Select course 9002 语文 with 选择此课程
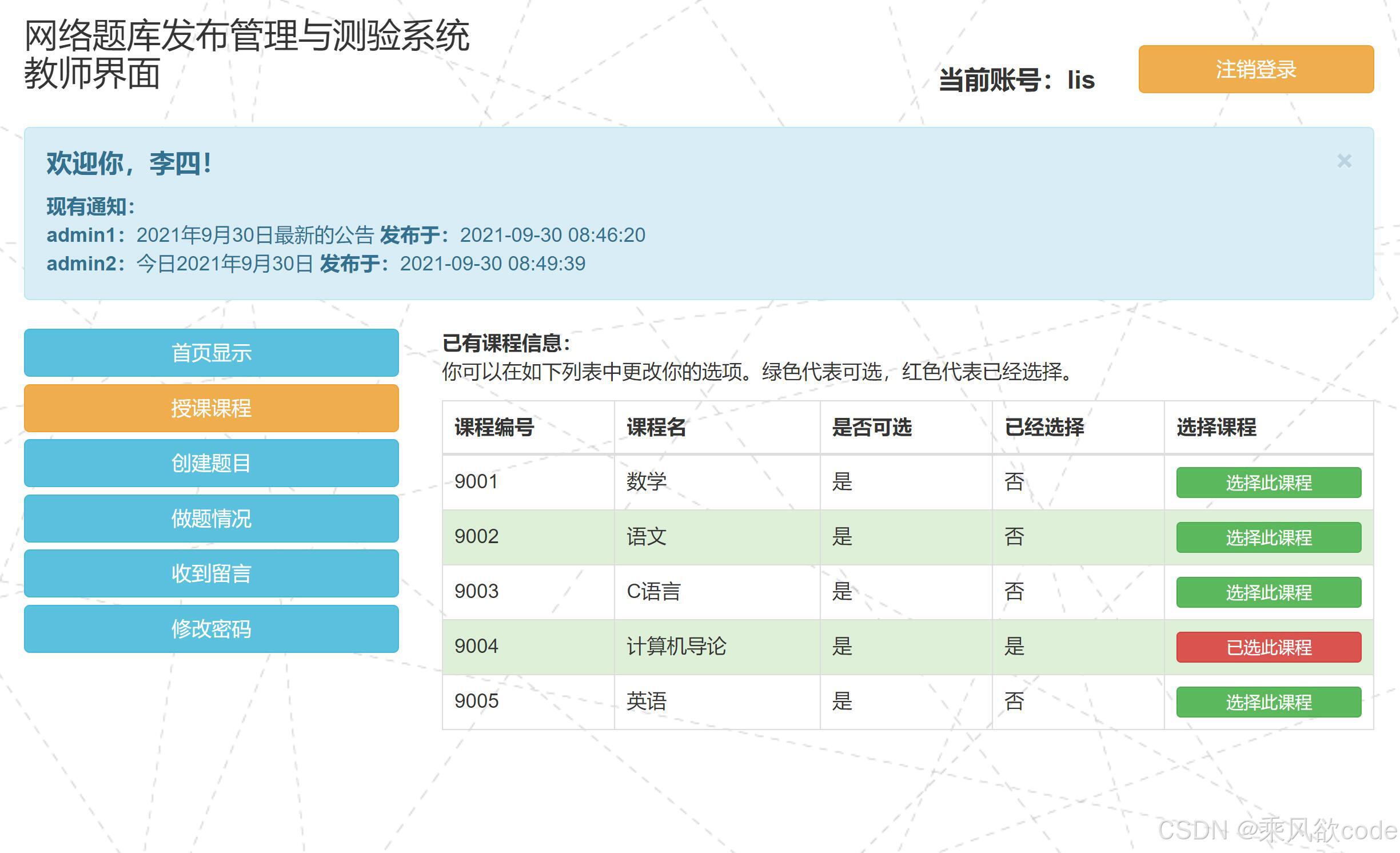 [x=1269, y=537]
